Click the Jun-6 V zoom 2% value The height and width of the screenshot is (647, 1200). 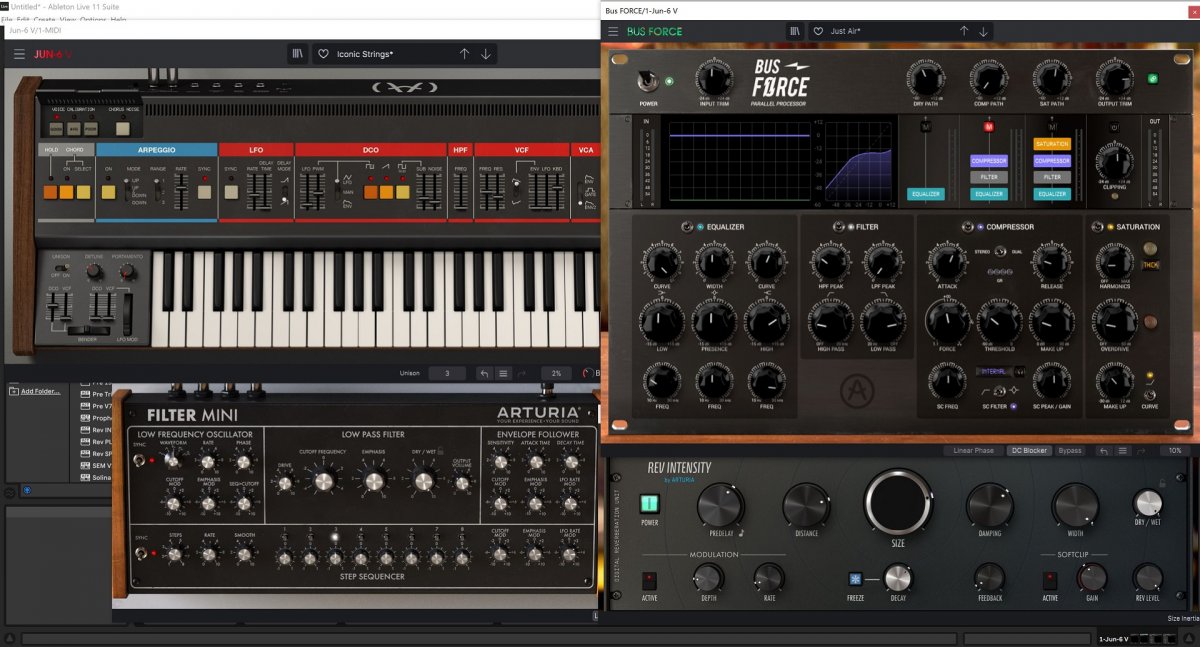556,373
